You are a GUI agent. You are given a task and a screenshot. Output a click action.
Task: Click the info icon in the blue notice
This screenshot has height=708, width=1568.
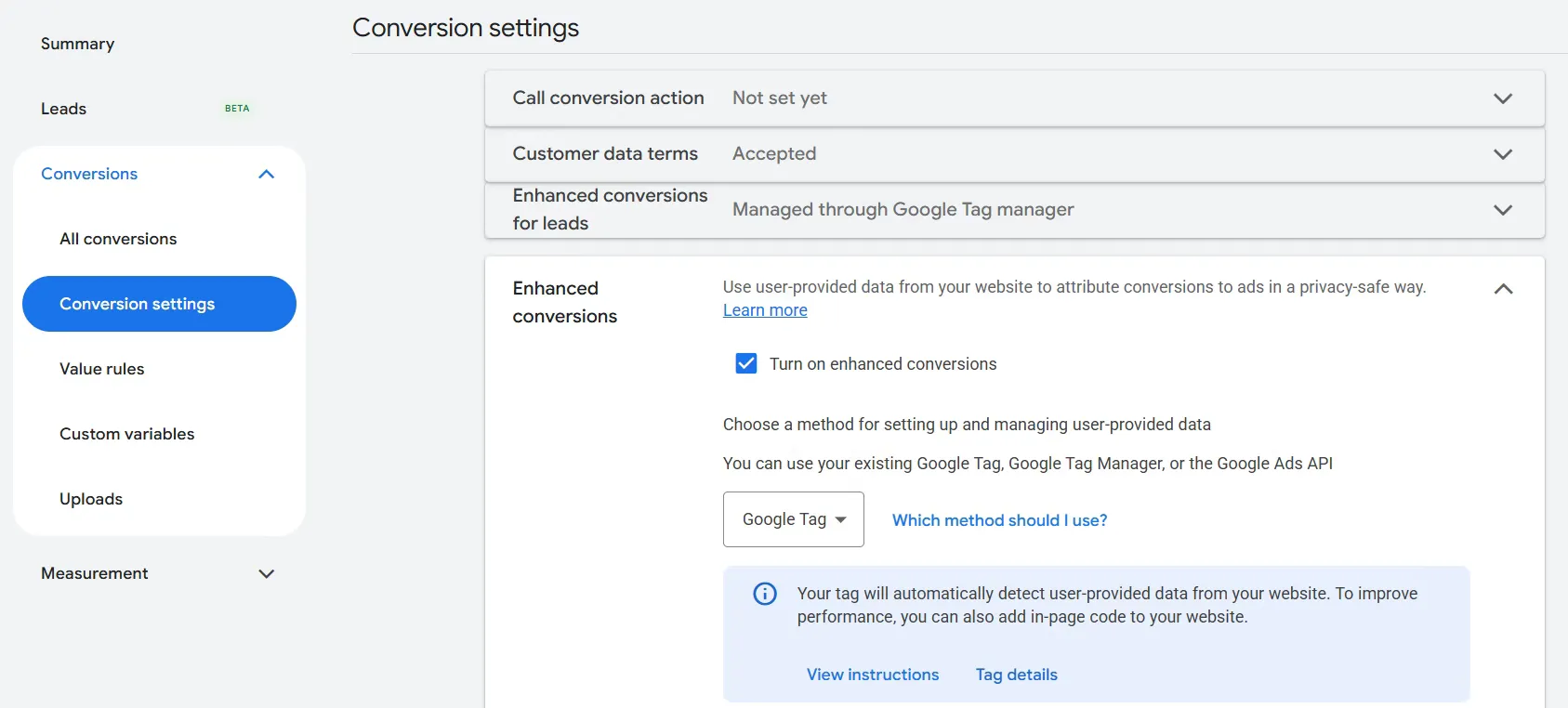click(765, 594)
